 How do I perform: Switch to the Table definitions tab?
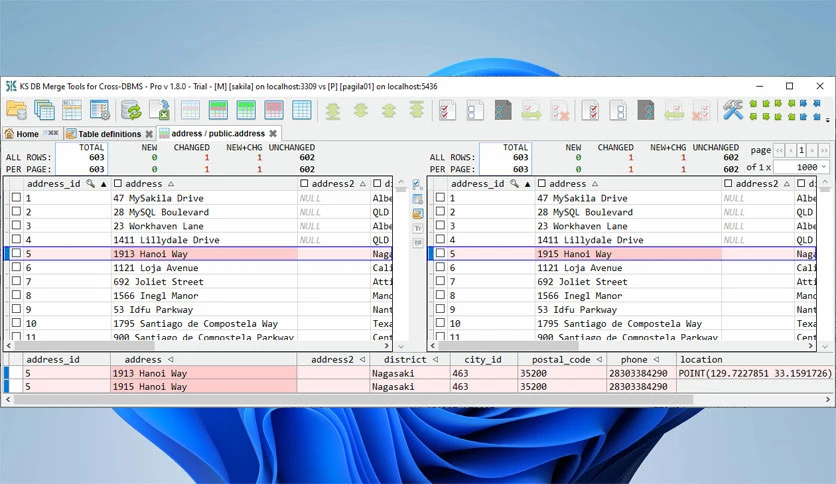(x=109, y=134)
